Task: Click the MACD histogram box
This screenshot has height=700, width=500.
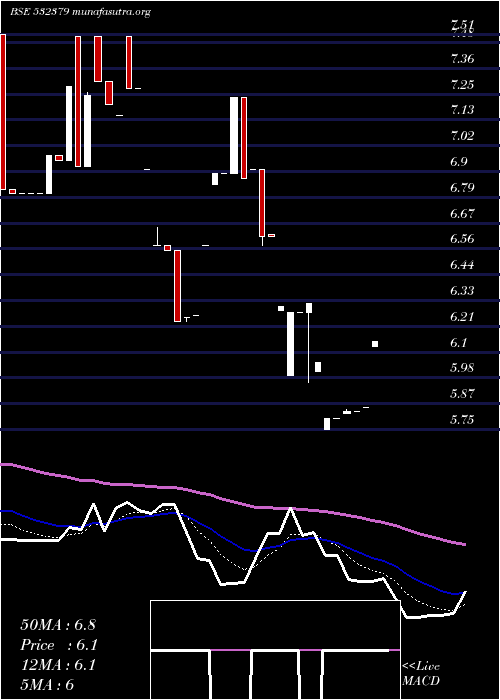Action: pos(275,650)
